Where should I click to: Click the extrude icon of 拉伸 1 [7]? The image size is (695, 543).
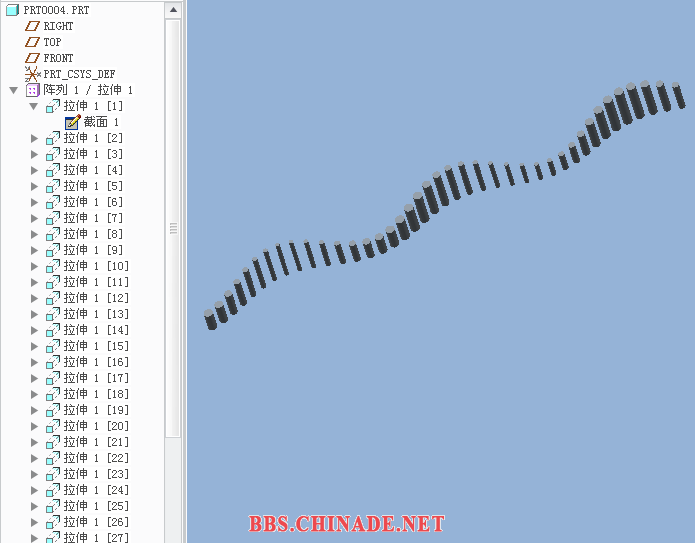click(x=53, y=218)
